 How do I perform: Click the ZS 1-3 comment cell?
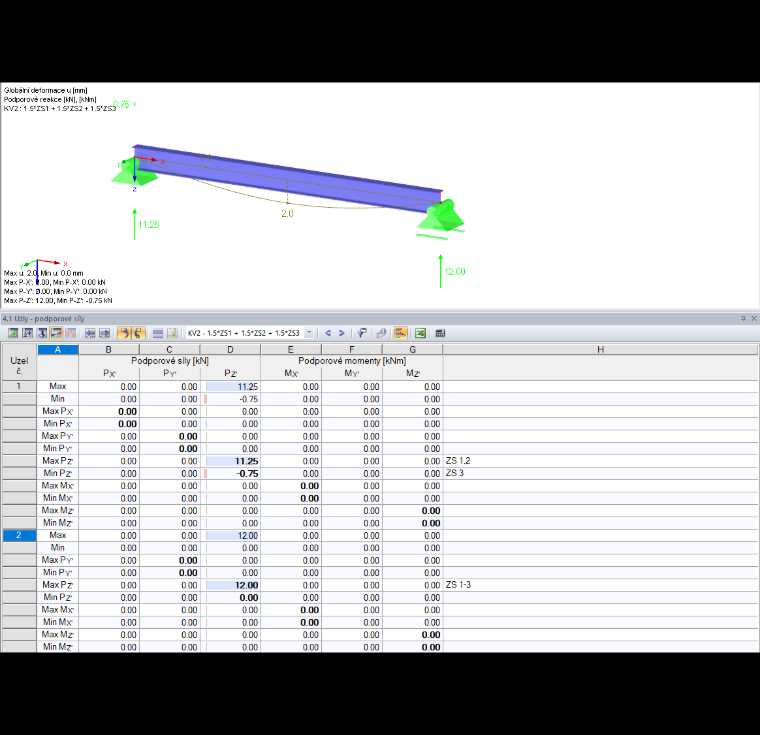[x=600, y=585]
